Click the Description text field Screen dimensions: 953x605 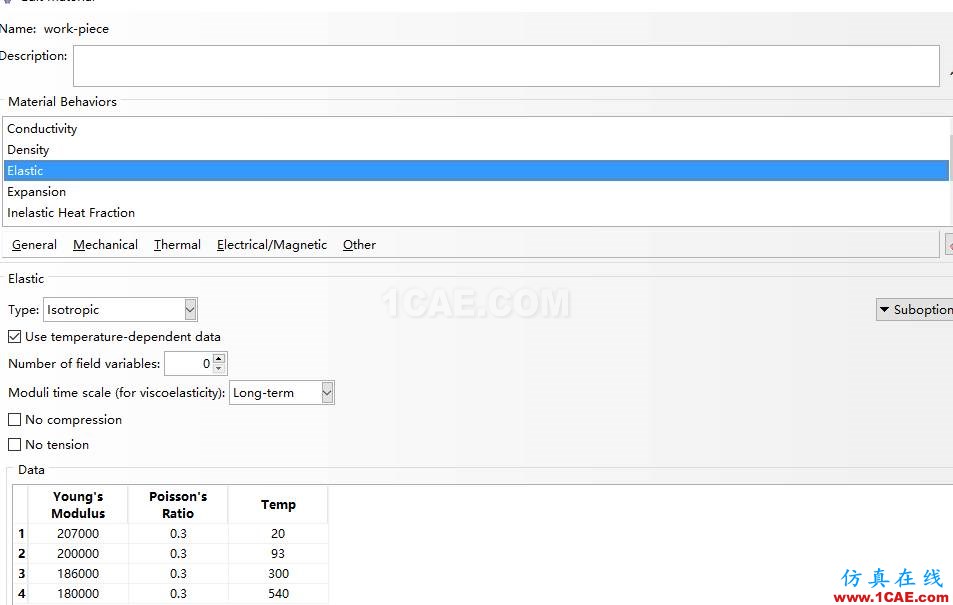click(506, 66)
